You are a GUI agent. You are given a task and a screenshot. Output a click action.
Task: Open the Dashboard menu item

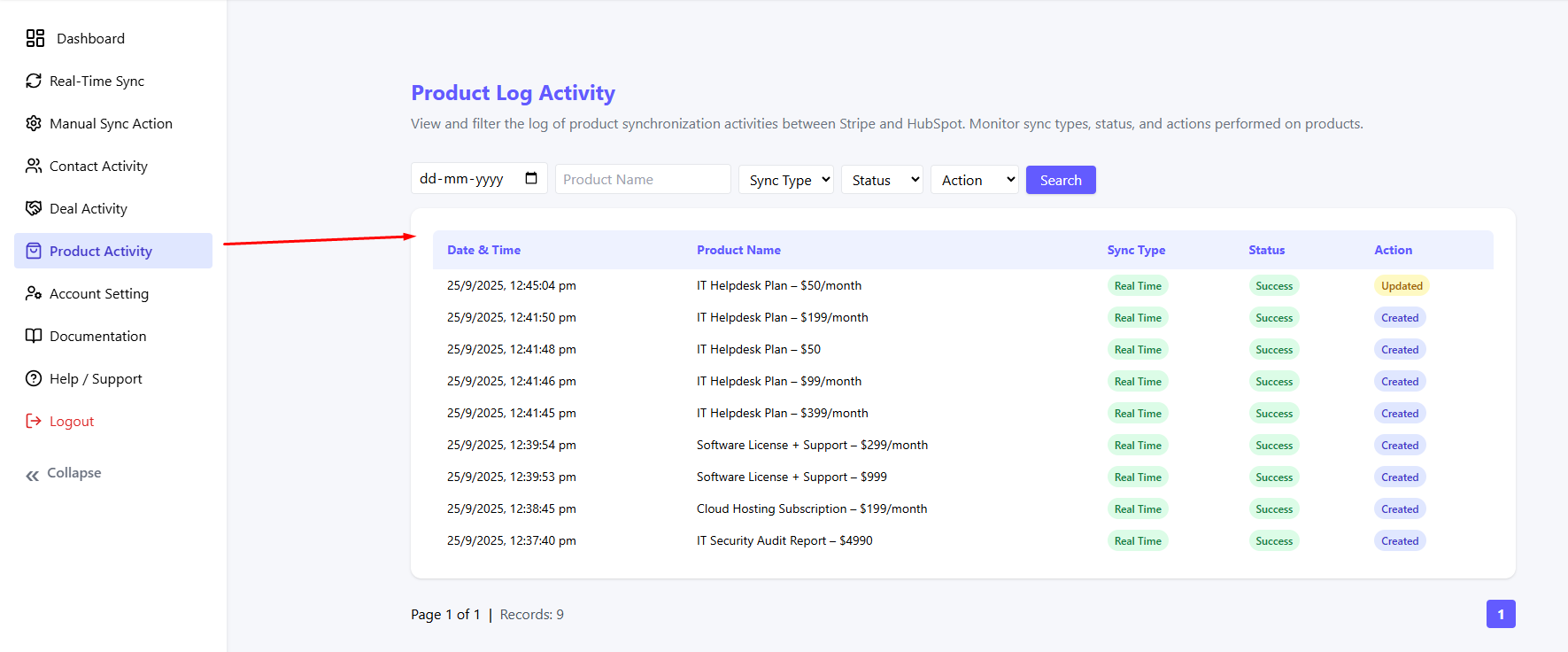pyautogui.click(x=113, y=38)
